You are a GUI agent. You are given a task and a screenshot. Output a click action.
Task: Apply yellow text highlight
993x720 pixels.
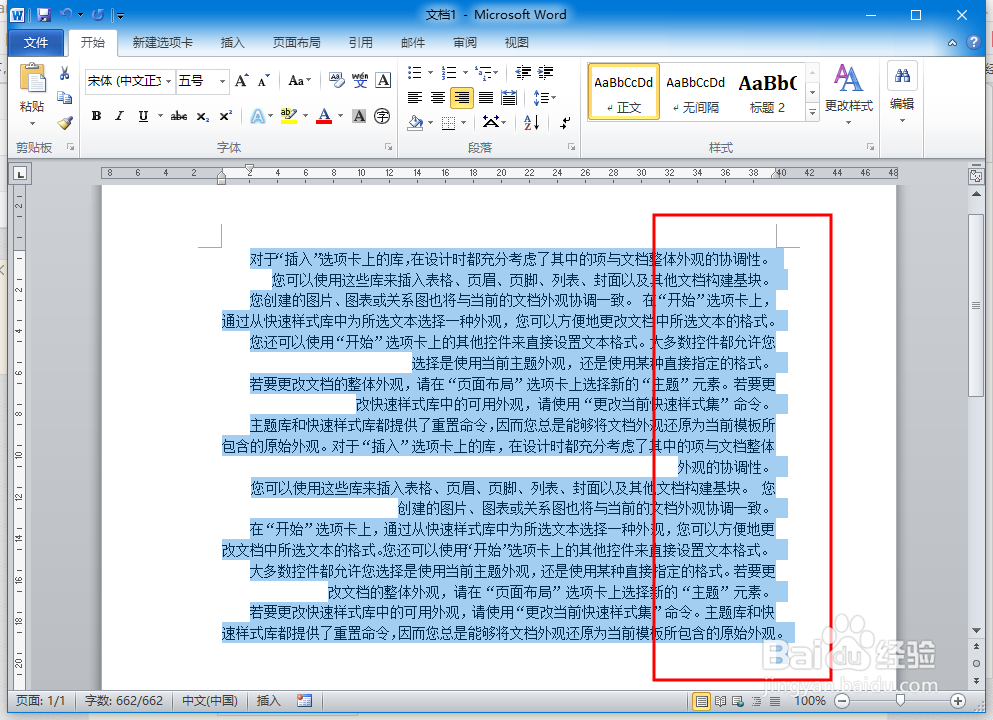point(289,114)
